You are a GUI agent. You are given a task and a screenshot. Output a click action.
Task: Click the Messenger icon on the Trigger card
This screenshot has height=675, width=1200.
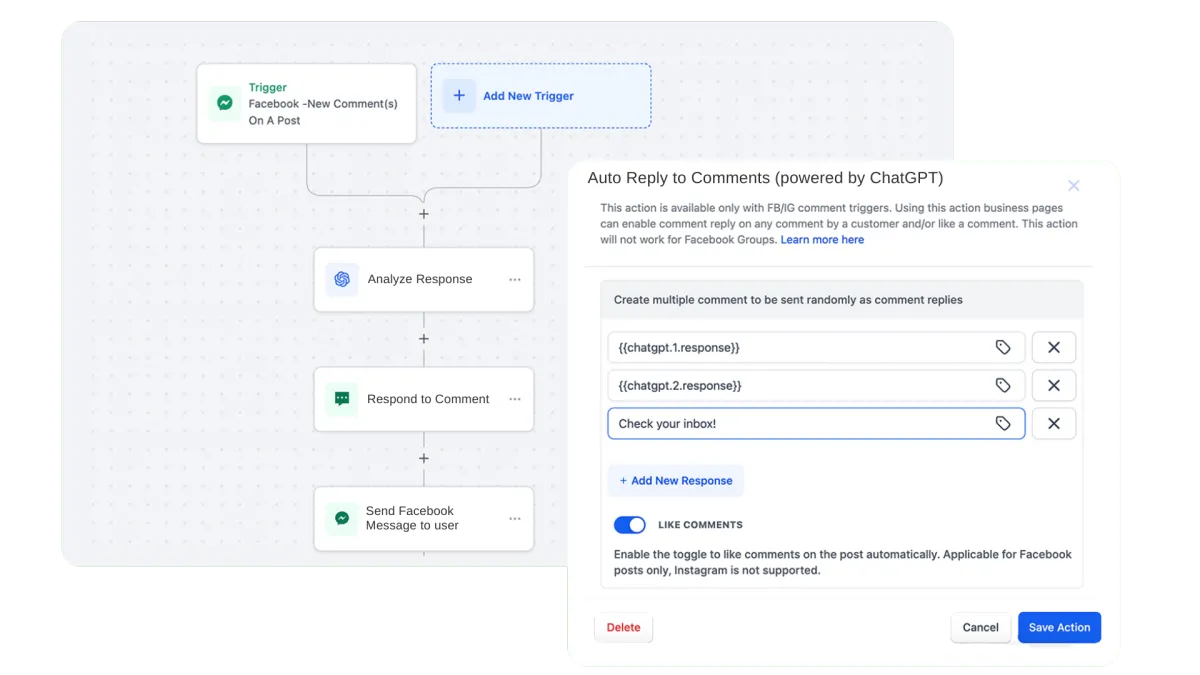pos(225,103)
